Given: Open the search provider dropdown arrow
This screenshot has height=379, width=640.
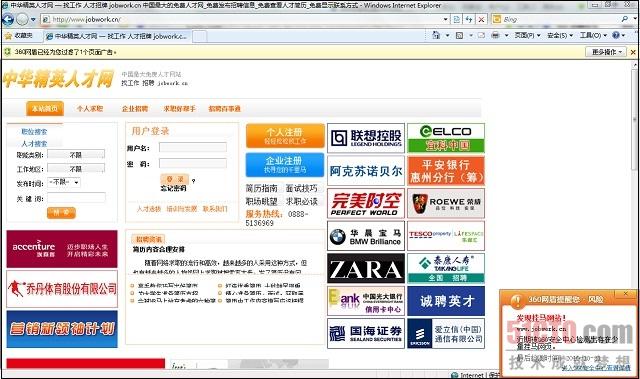Looking at the screenshot, I should (x=634, y=19).
